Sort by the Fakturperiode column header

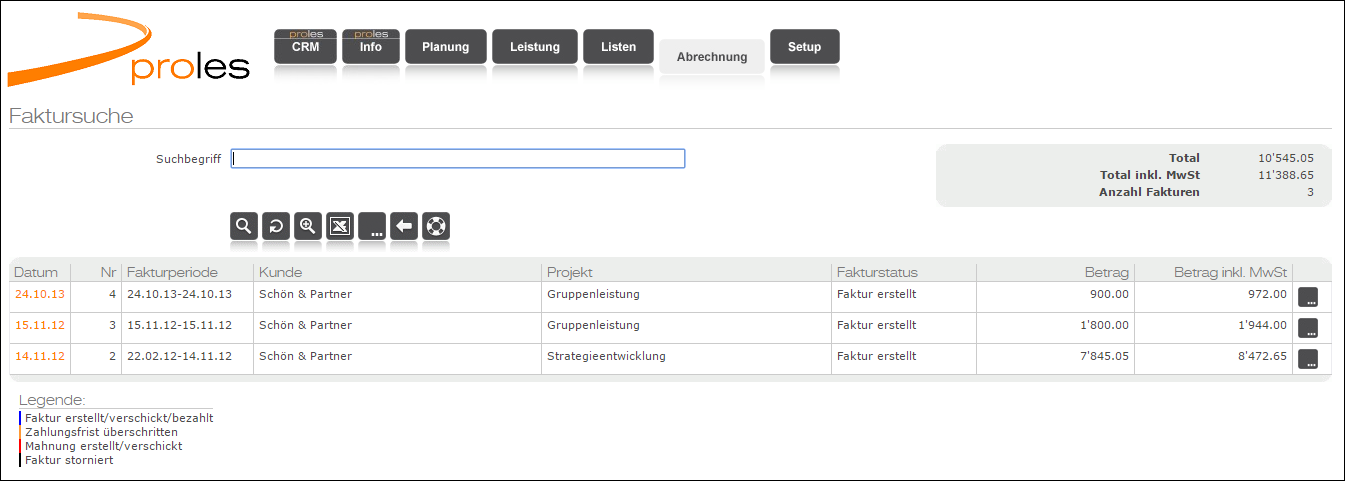pos(172,272)
